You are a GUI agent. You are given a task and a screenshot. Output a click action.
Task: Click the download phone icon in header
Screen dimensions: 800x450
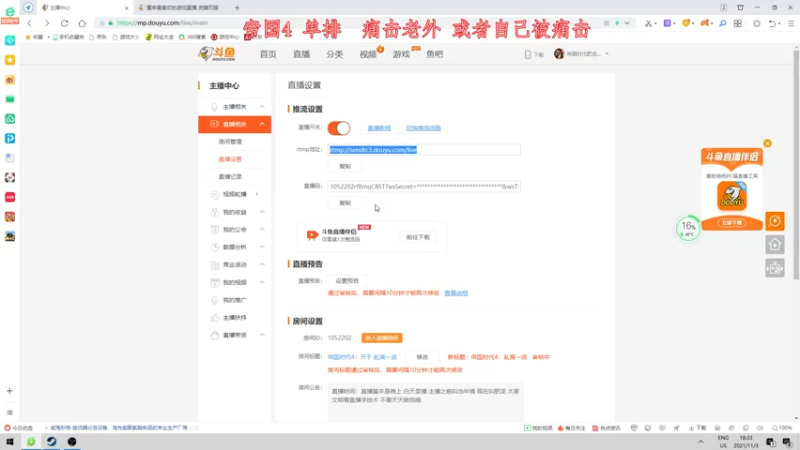[x=528, y=54]
